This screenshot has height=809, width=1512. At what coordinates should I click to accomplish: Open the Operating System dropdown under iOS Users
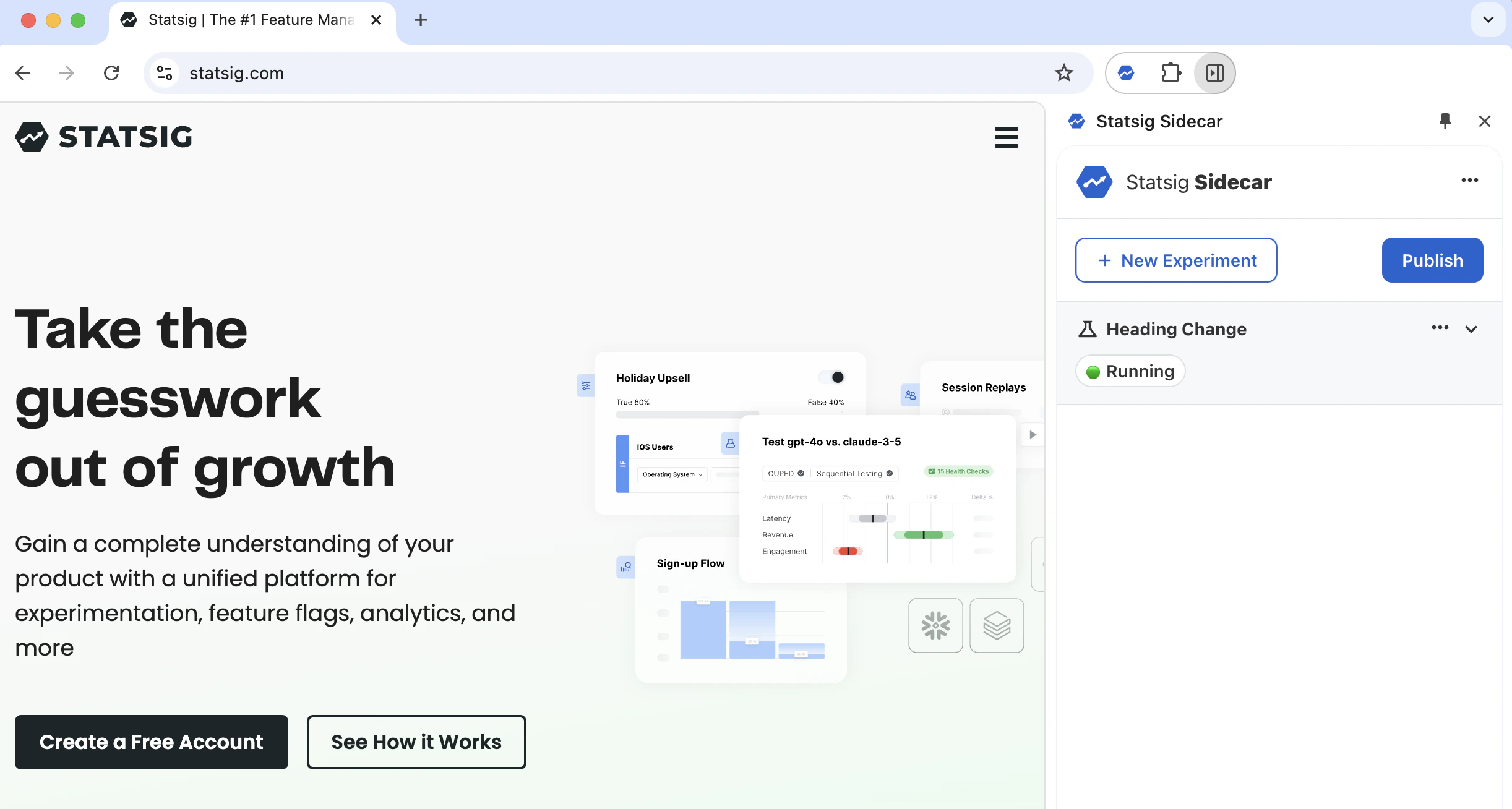pos(672,474)
